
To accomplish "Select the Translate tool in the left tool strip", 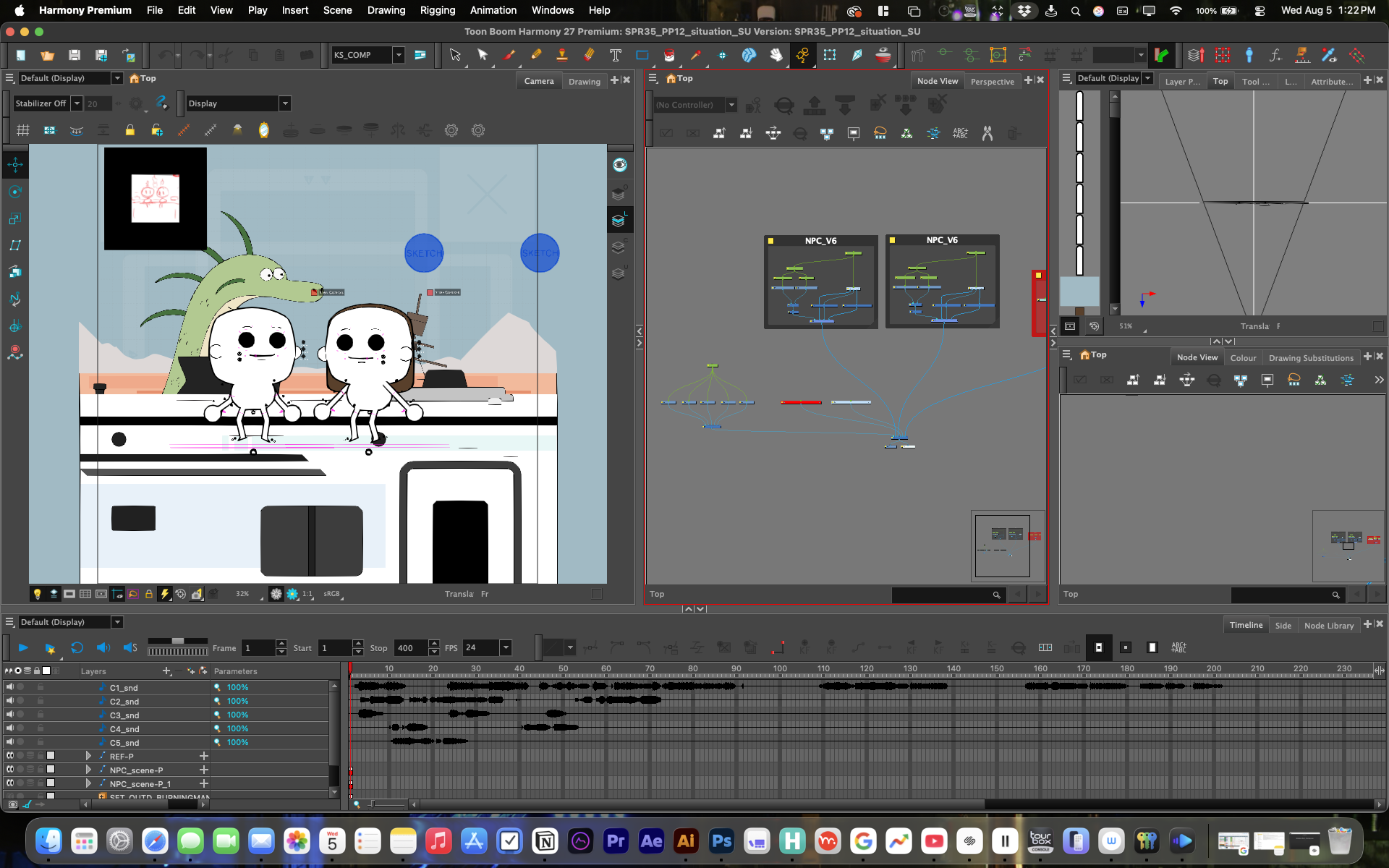I will pos(15,165).
